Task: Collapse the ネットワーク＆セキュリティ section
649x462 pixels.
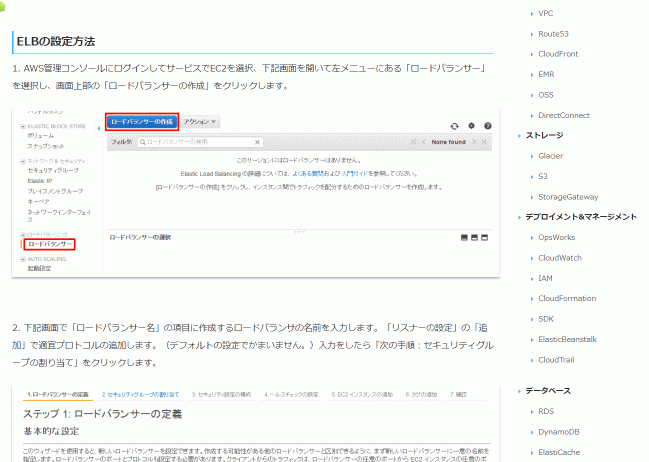Action: 23,161
